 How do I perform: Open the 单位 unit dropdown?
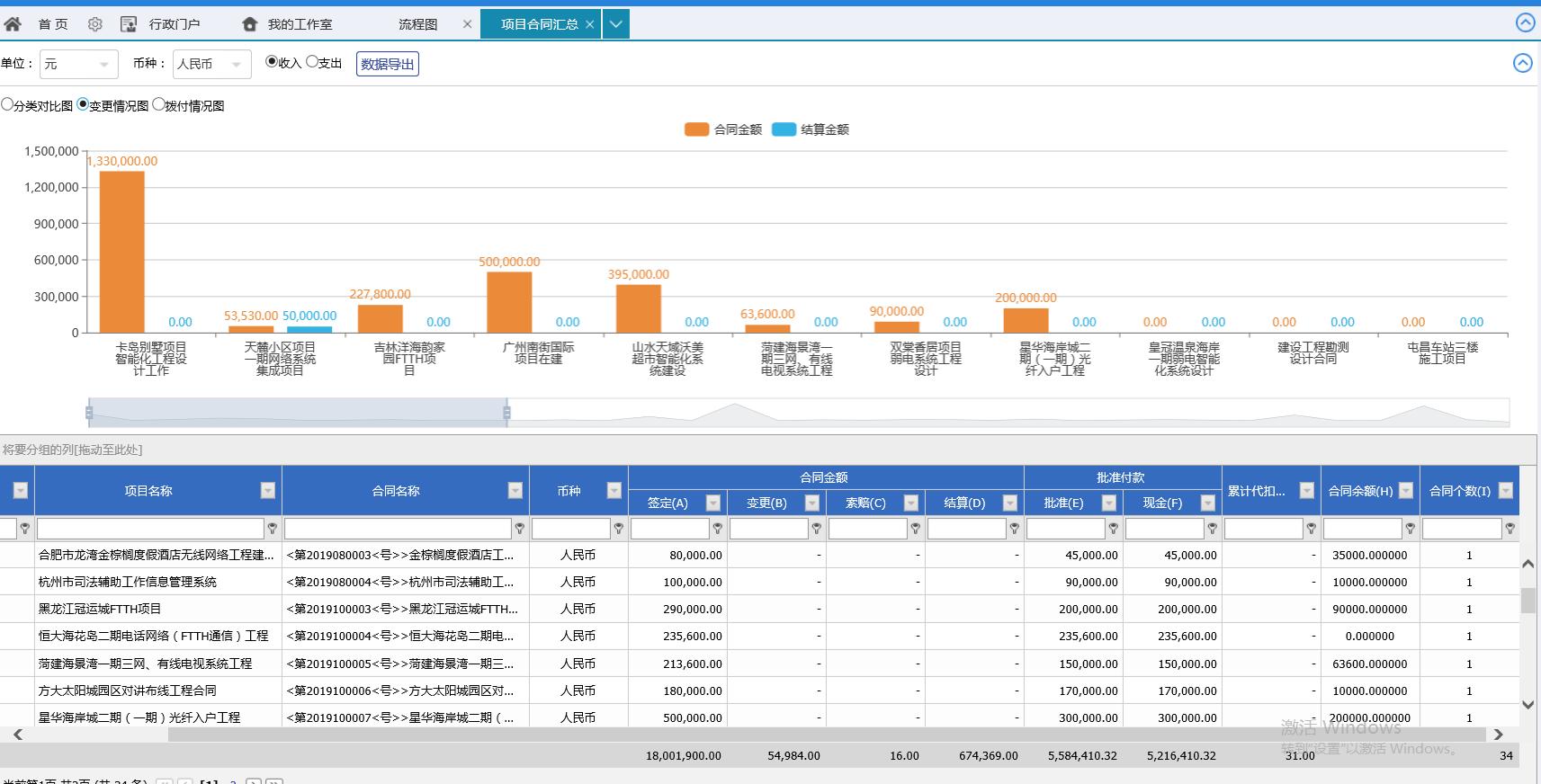[78, 64]
